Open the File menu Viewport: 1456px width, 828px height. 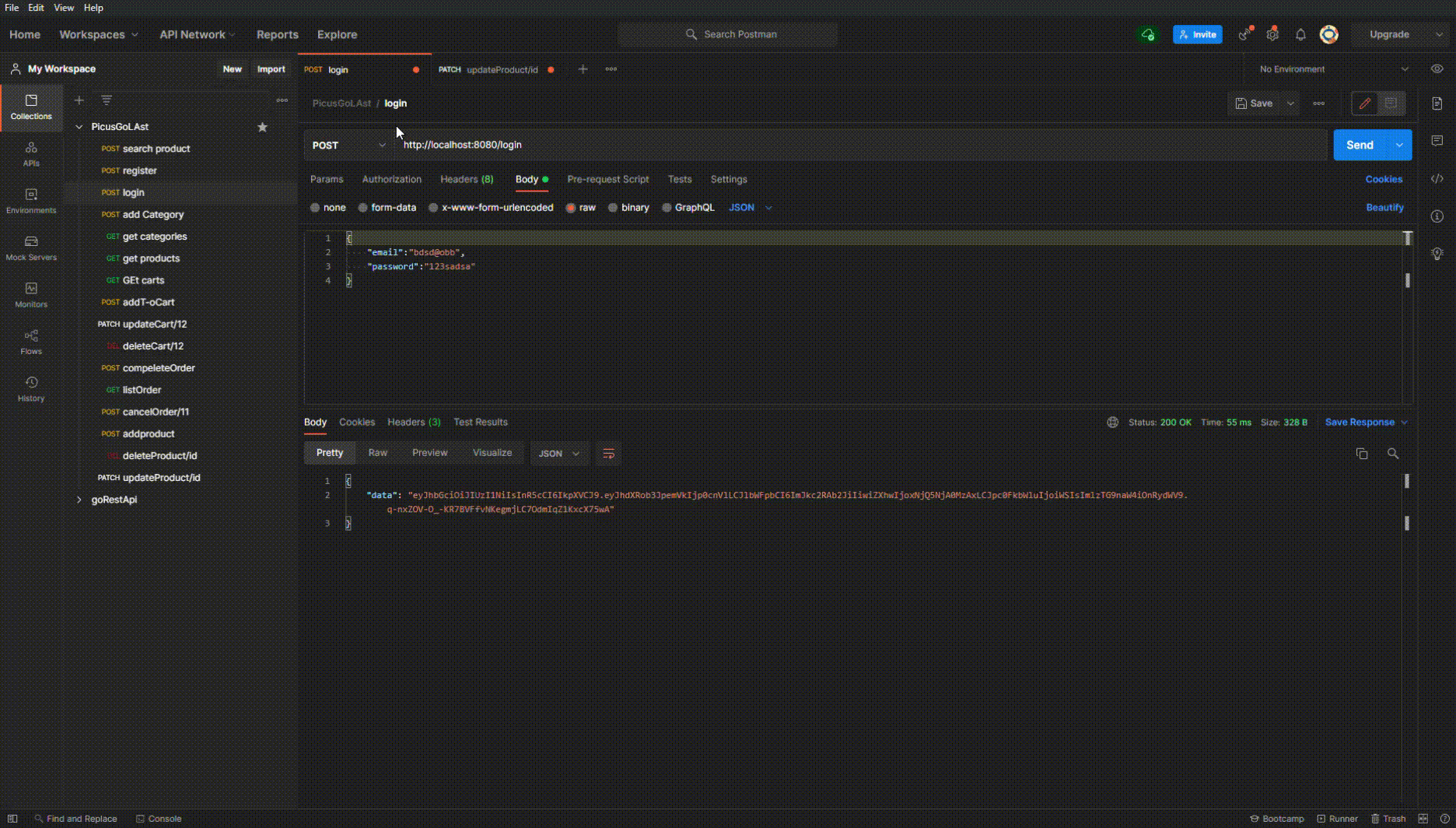pyautogui.click(x=12, y=8)
